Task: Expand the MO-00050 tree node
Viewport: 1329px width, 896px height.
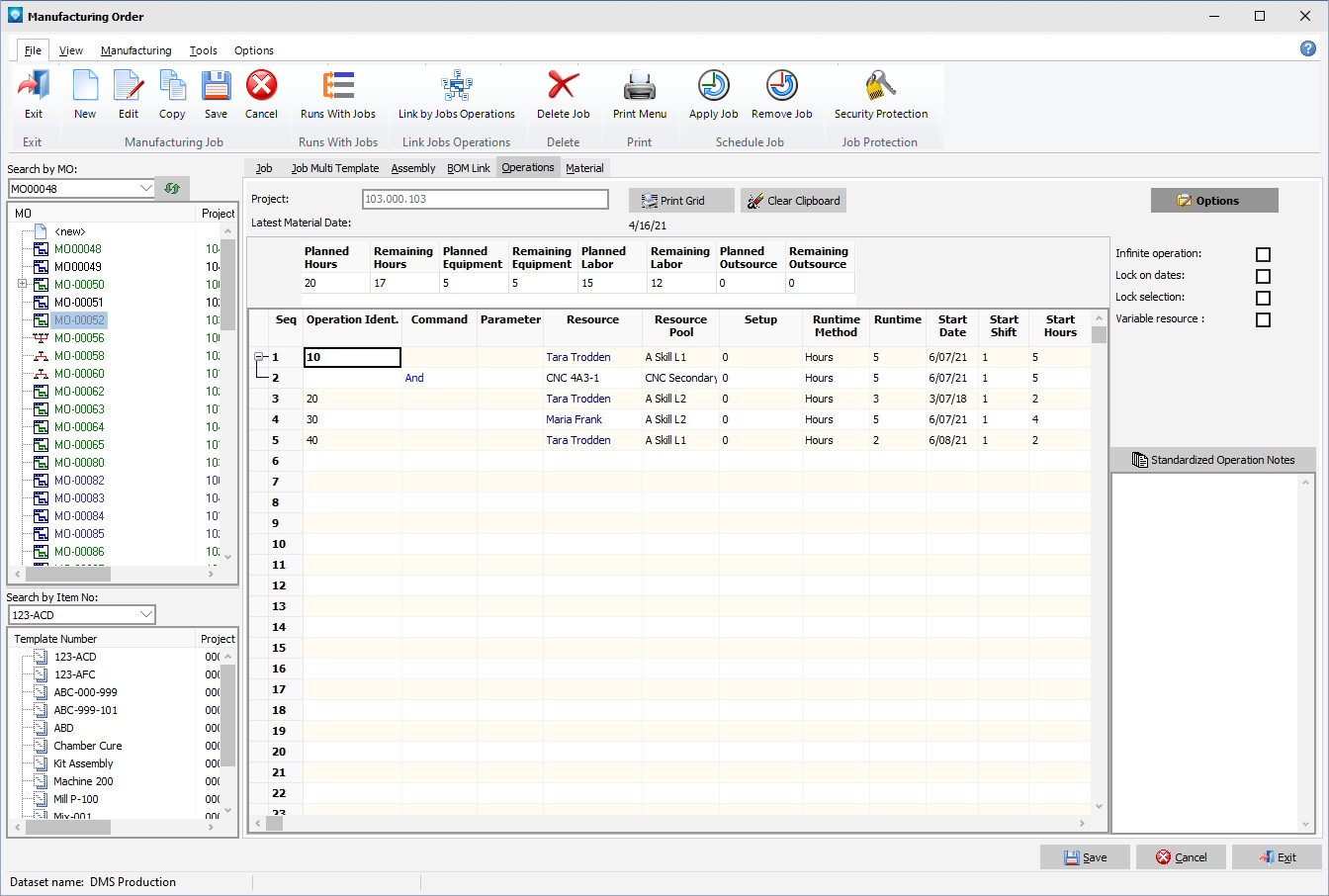Action: [x=22, y=285]
